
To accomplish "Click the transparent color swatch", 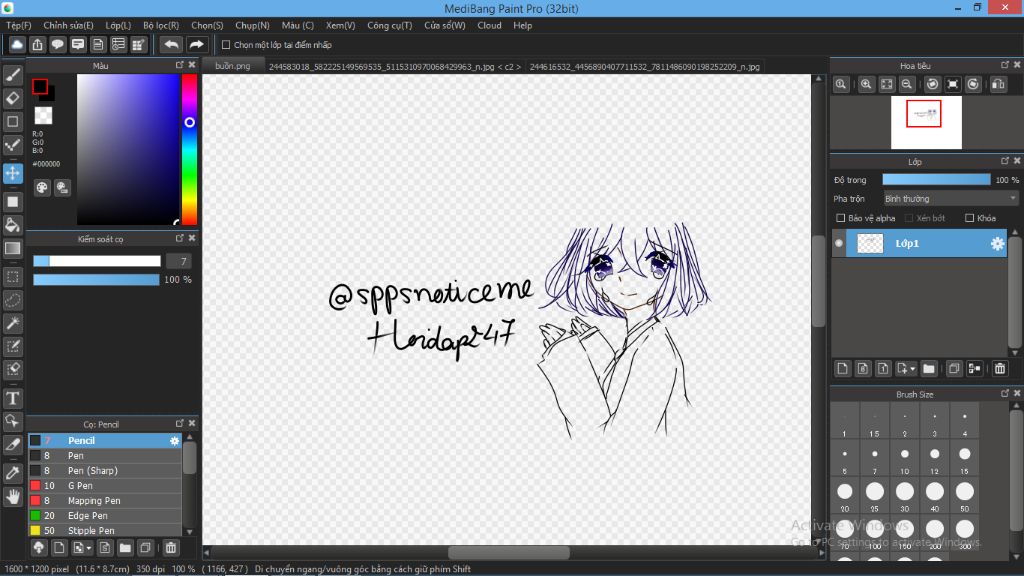I will (x=43, y=116).
